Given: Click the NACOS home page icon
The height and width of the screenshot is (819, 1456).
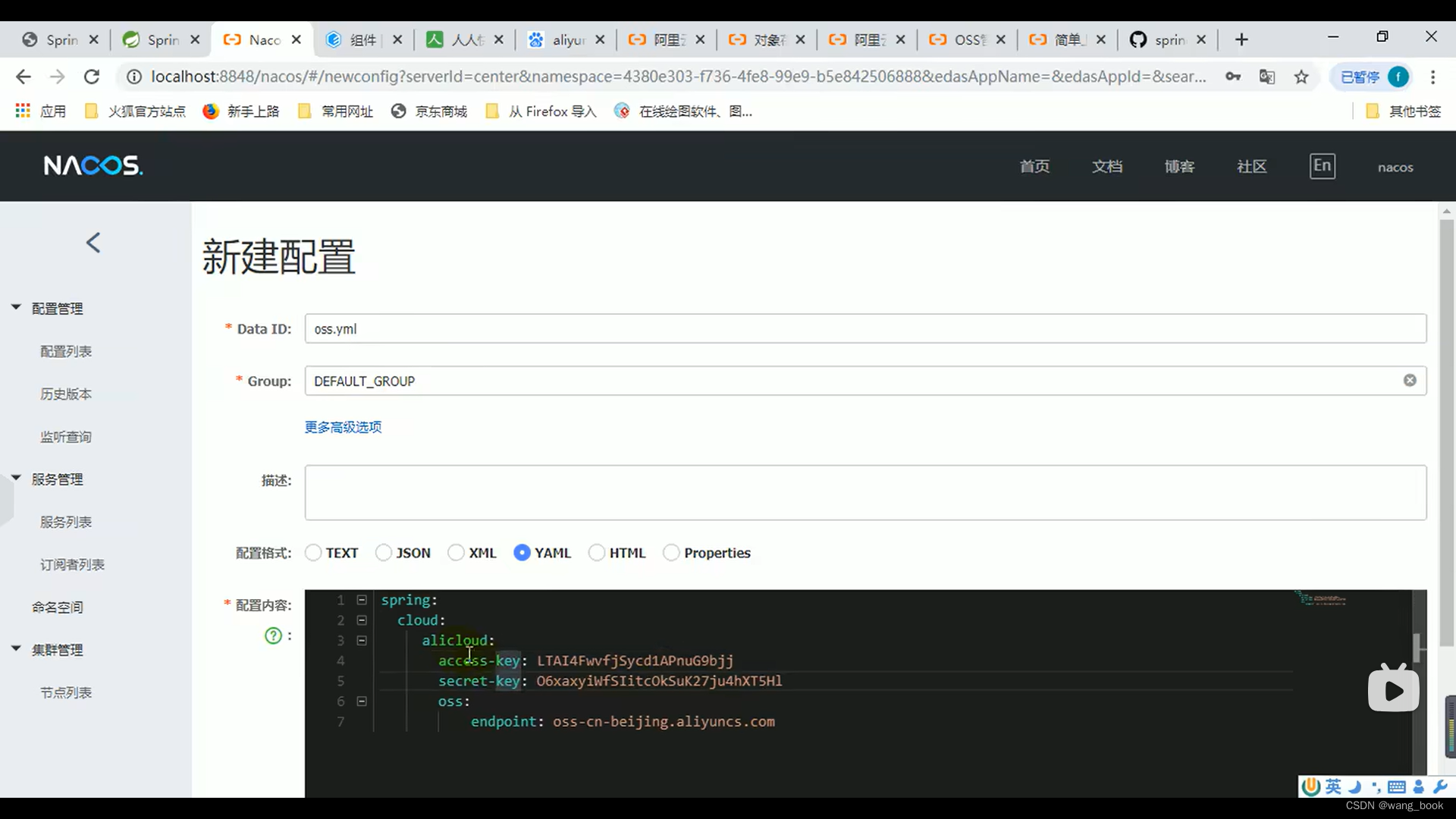Looking at the screenshot, I should (93, 165).
